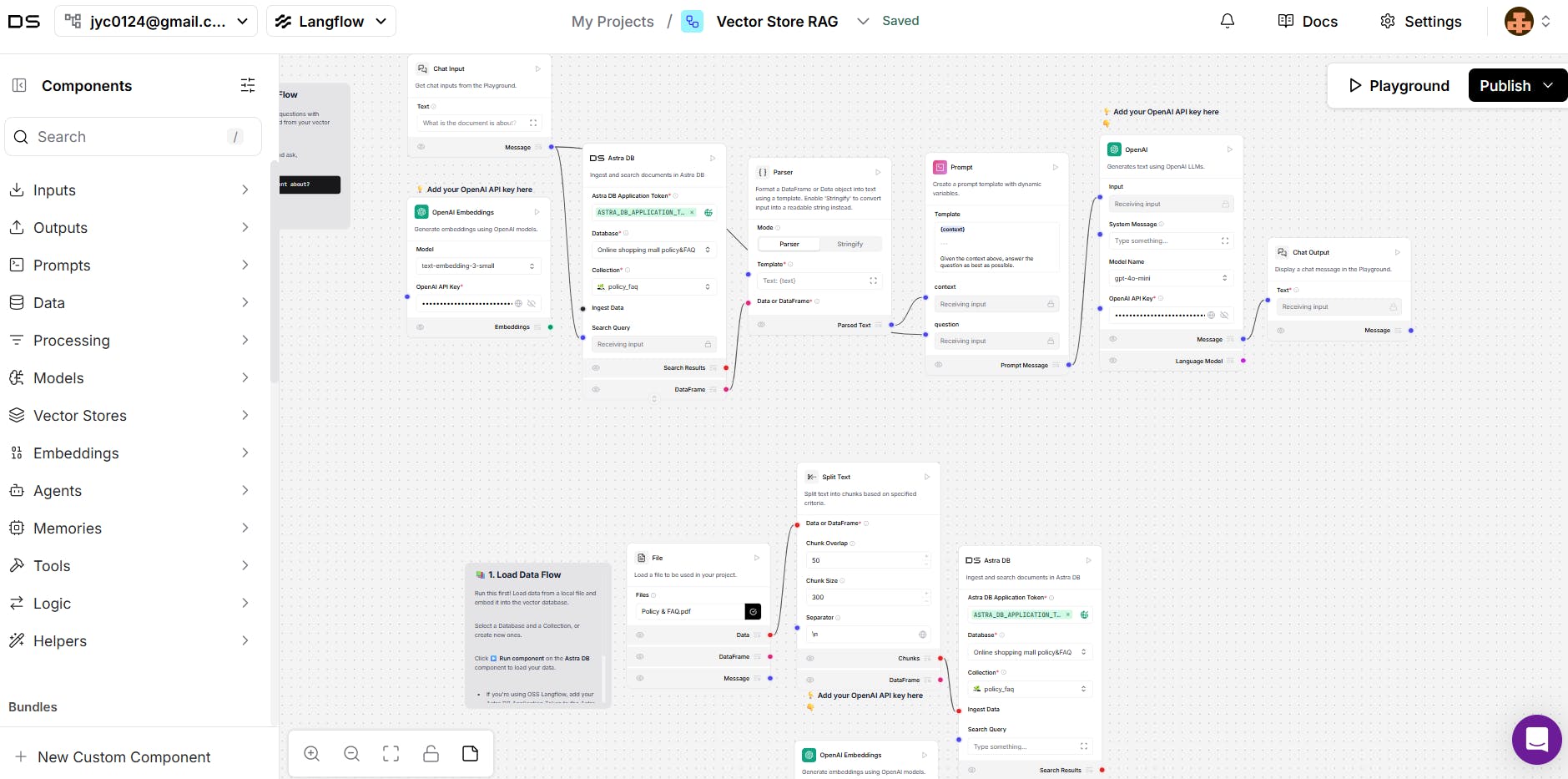The image size is (1568, 779).
Task: Open globe variables for Separator field
Action: pos(922,634)
